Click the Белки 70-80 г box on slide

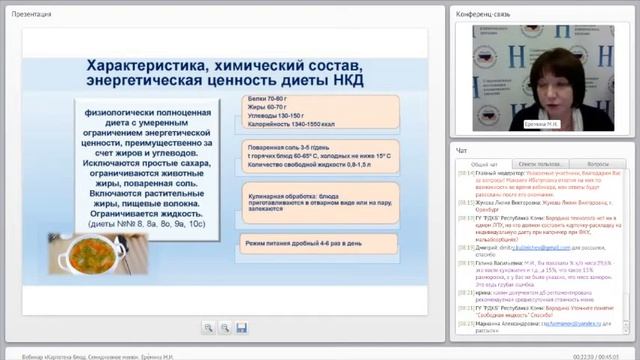point(320,112)
